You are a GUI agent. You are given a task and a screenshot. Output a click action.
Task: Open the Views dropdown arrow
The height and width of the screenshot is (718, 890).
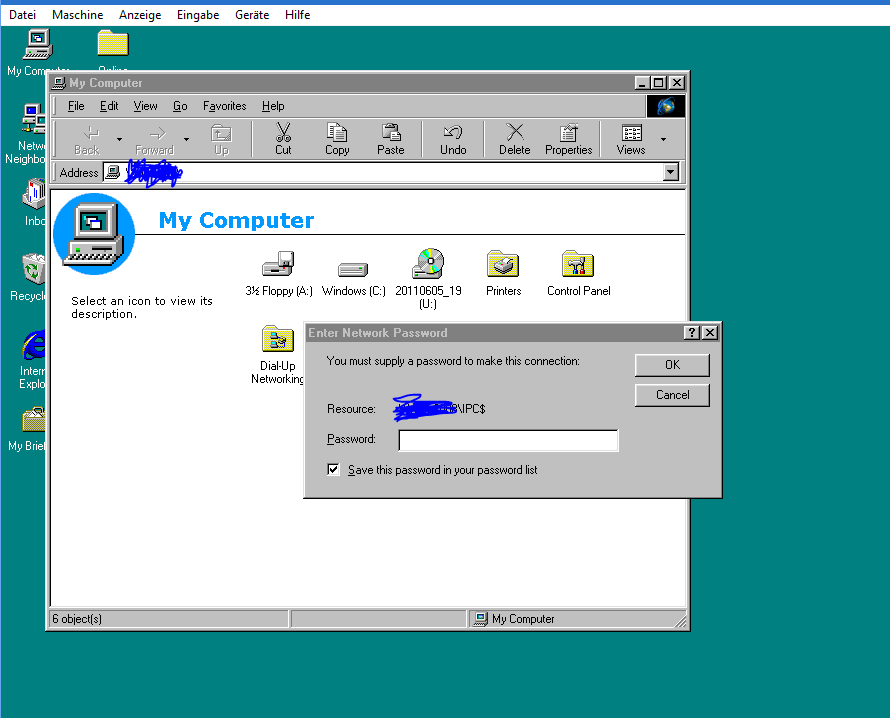tap(663, 139)
